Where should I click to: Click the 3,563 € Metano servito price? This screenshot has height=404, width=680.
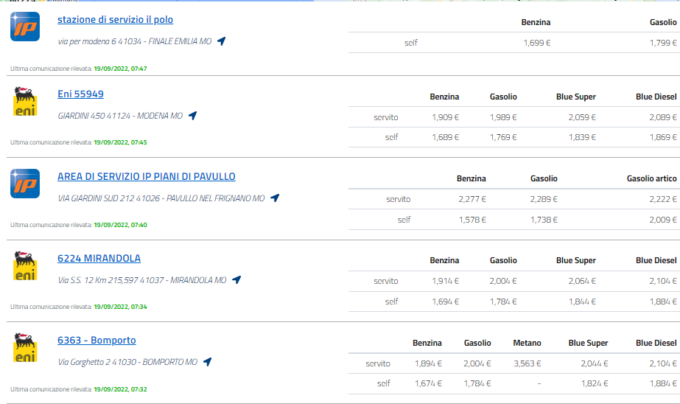pos(528,365)
